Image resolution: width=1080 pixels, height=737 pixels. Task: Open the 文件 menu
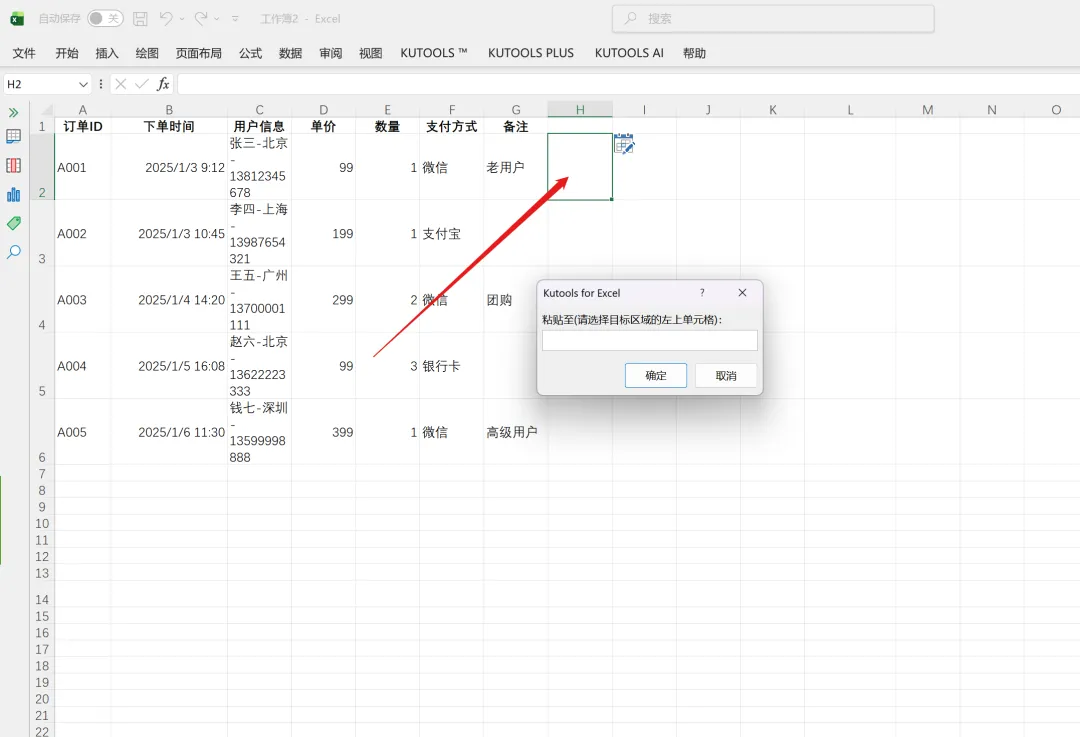click(24, 53)
